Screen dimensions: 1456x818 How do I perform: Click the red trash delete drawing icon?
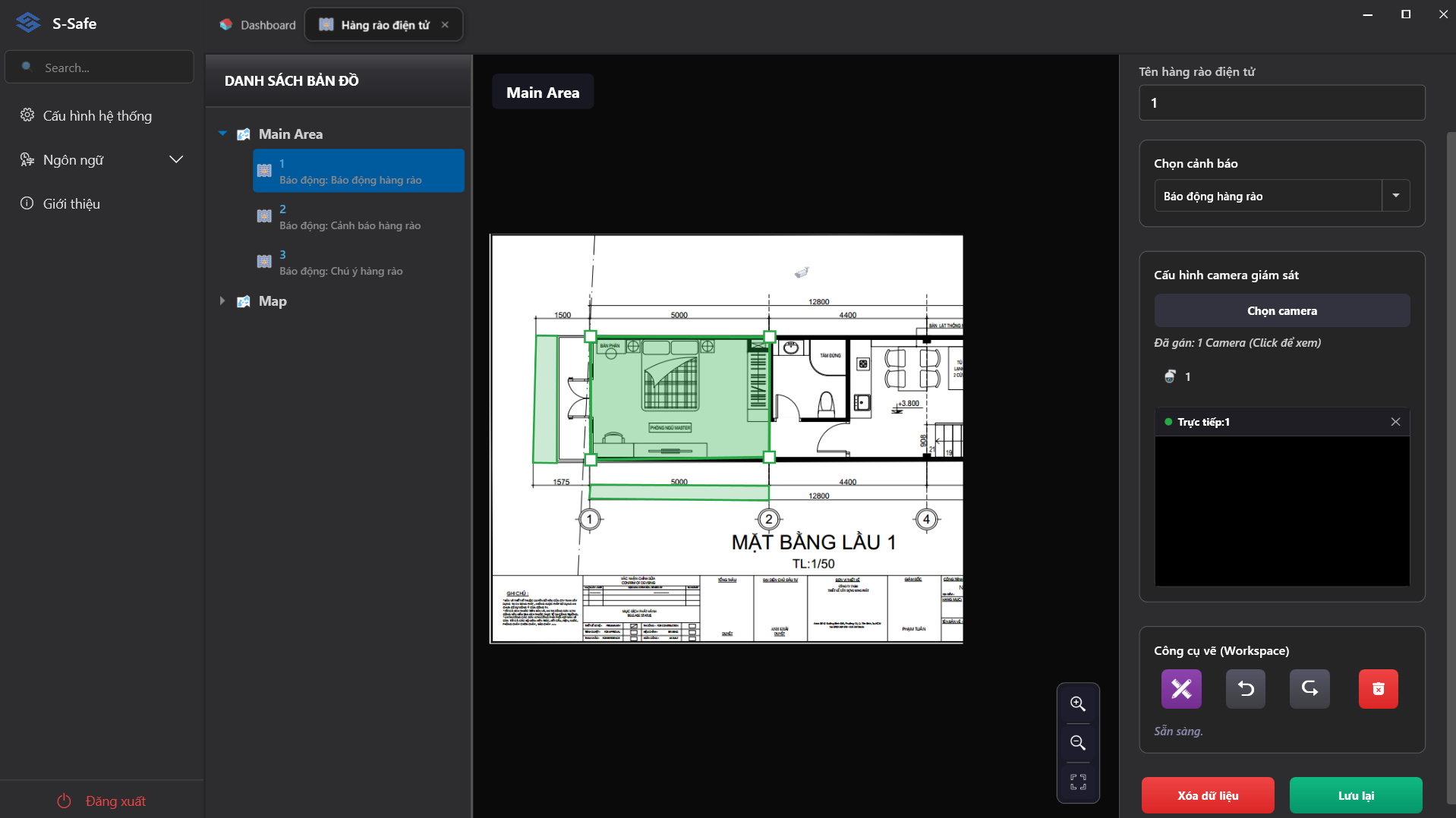(1378, 688)
